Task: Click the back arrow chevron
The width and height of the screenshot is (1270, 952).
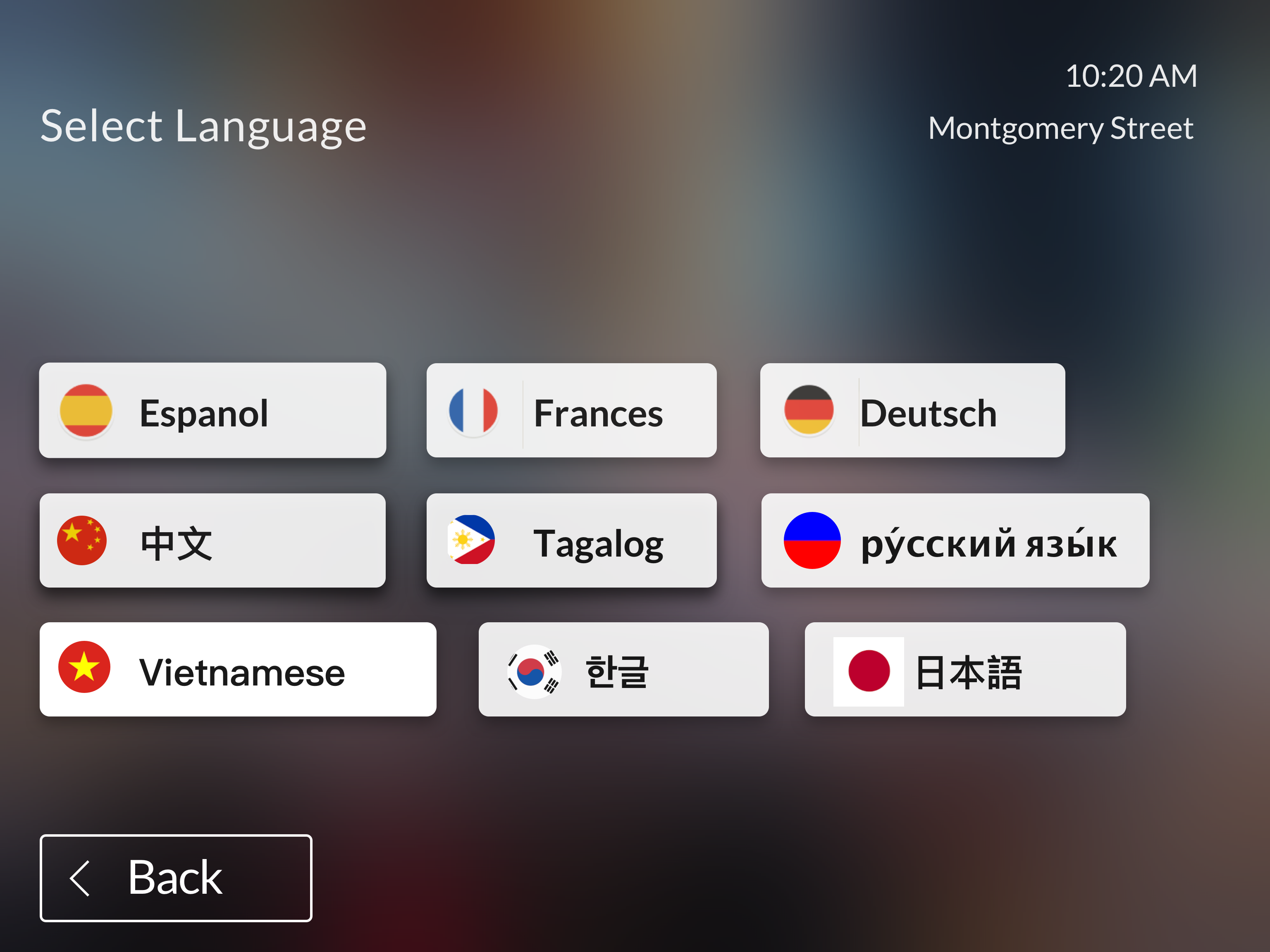Action: [80, 878]
